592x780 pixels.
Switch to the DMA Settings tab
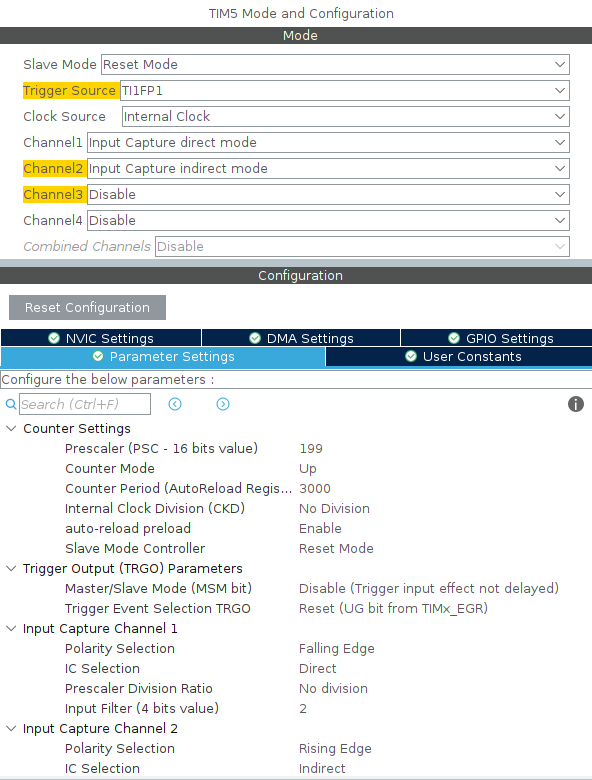pyautogui.click(x=301, y=338)
